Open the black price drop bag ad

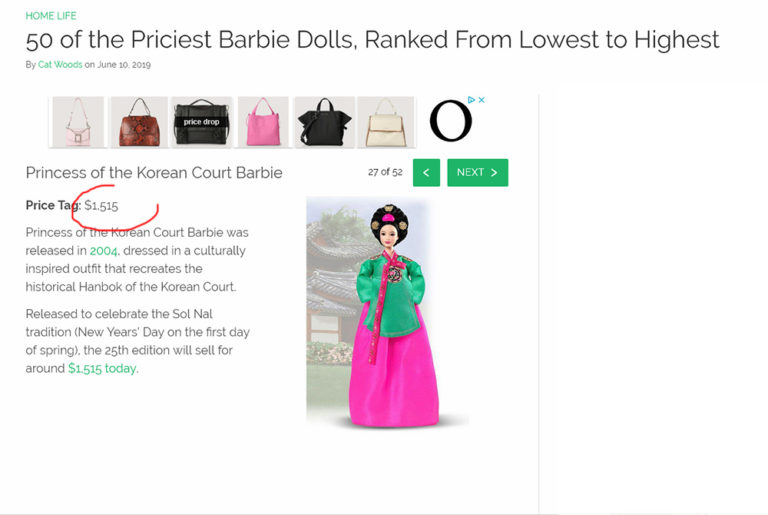click(201, 122)
